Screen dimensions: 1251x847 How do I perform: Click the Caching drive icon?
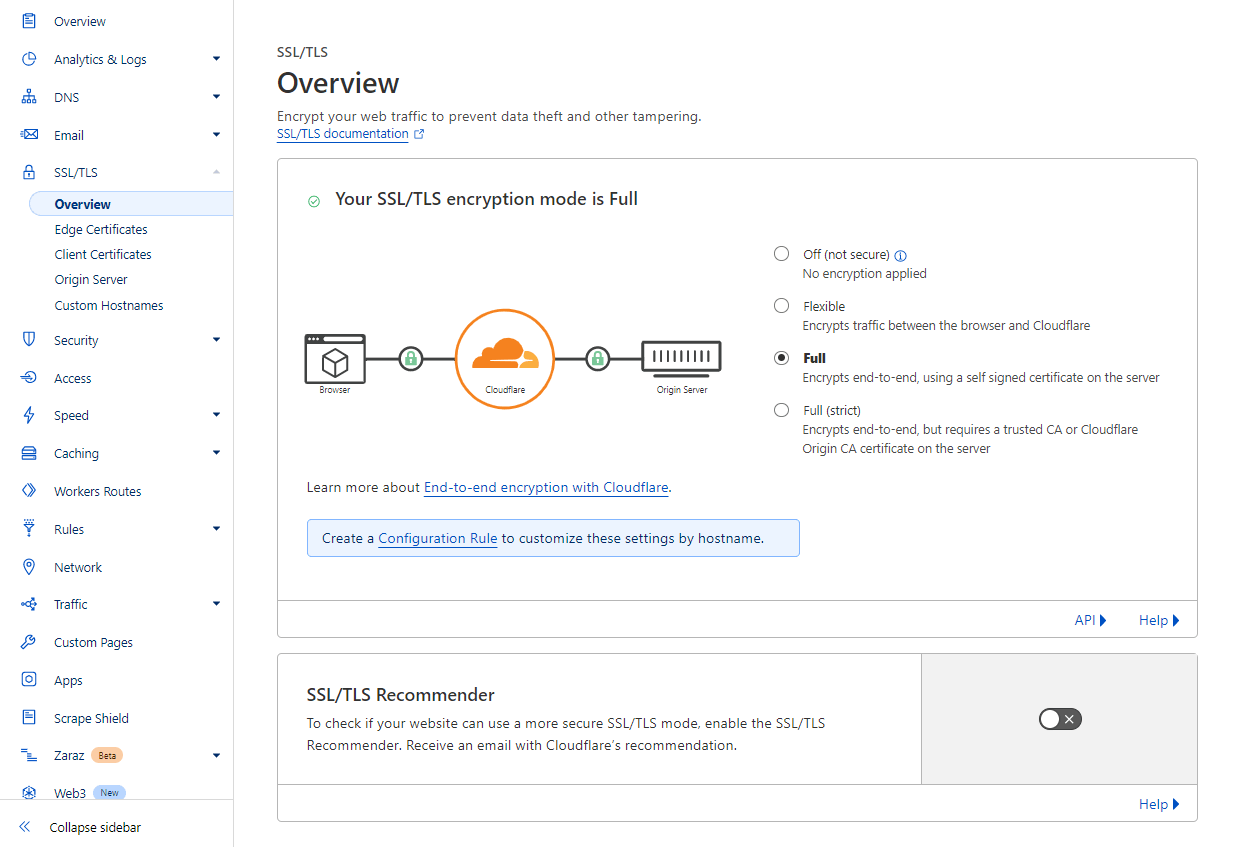click(29, 453)
